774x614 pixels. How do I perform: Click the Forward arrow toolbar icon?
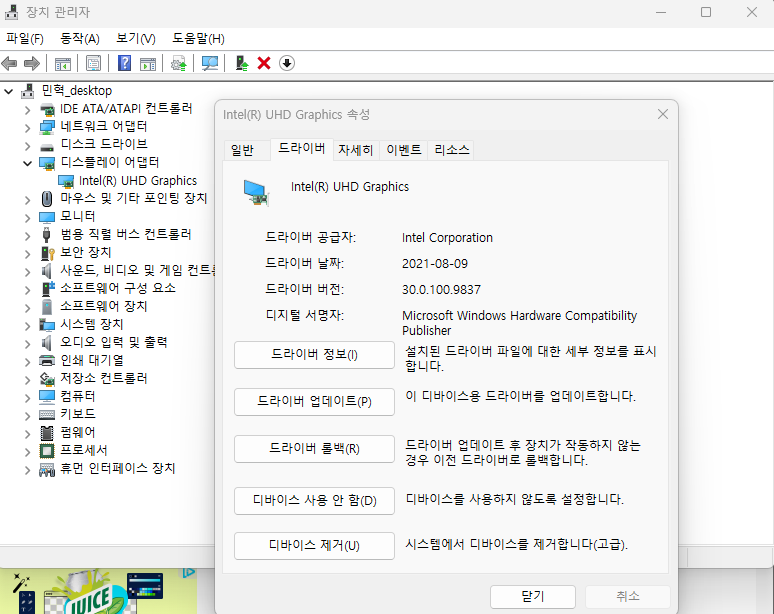(x=32, y=63)
